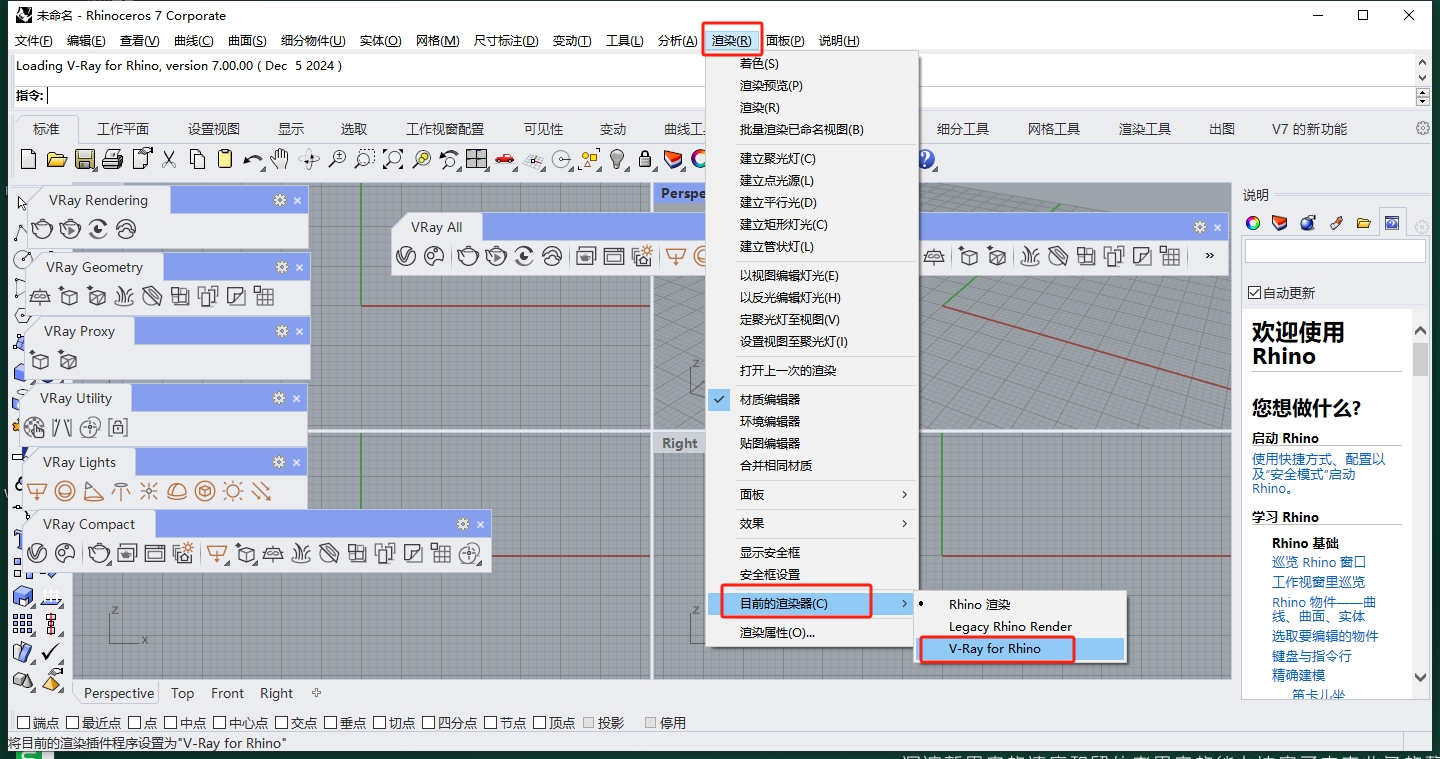Click inside the 指令 command input field
The height and width of the screenshot is (759, 1440).
(x=200, y=95)
